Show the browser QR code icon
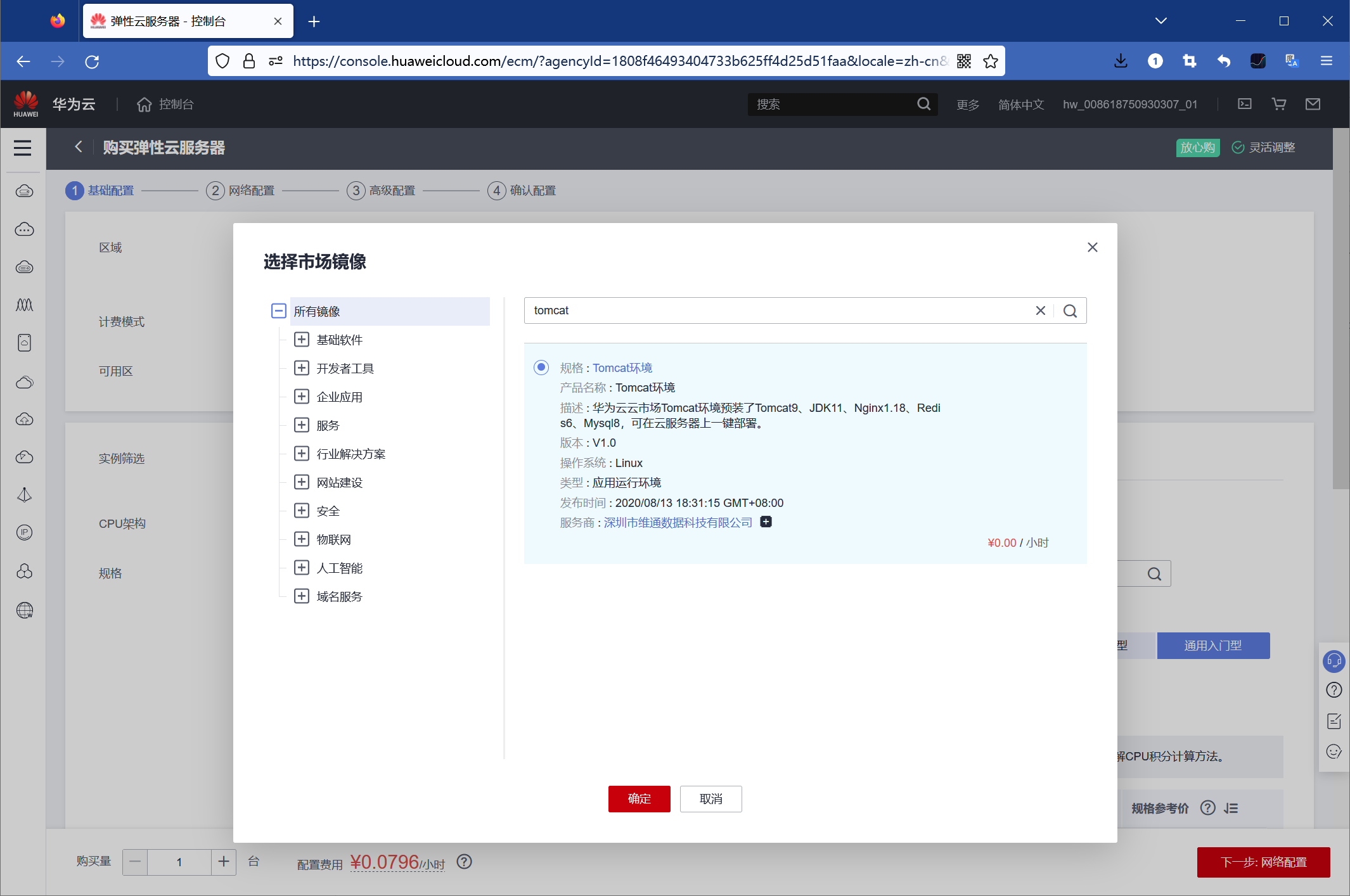Image resolution: width=1350 pixels, height=896 pixels. (963, 61)
